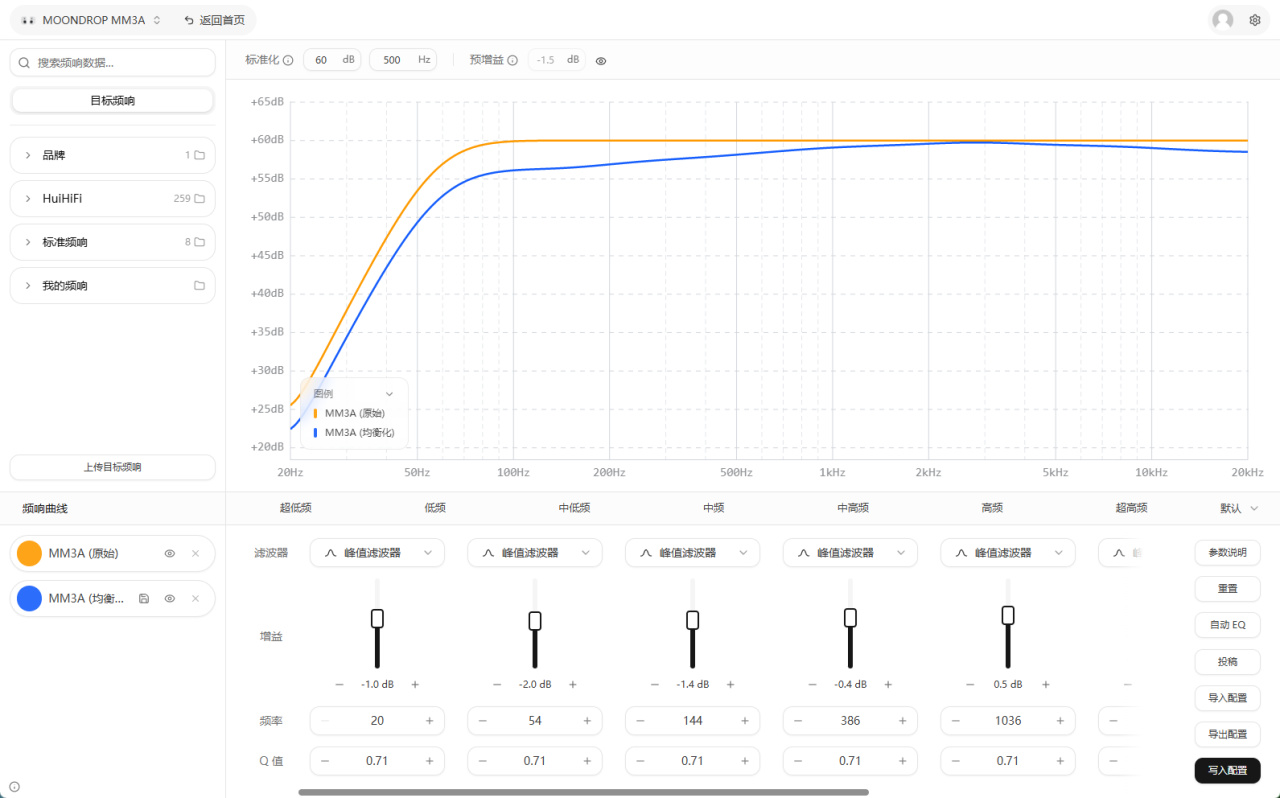Viewport: 1280px width, 798px height.
Task: Toggle pre-gain eye visibility icon
Action: click(x=601, y=60)
